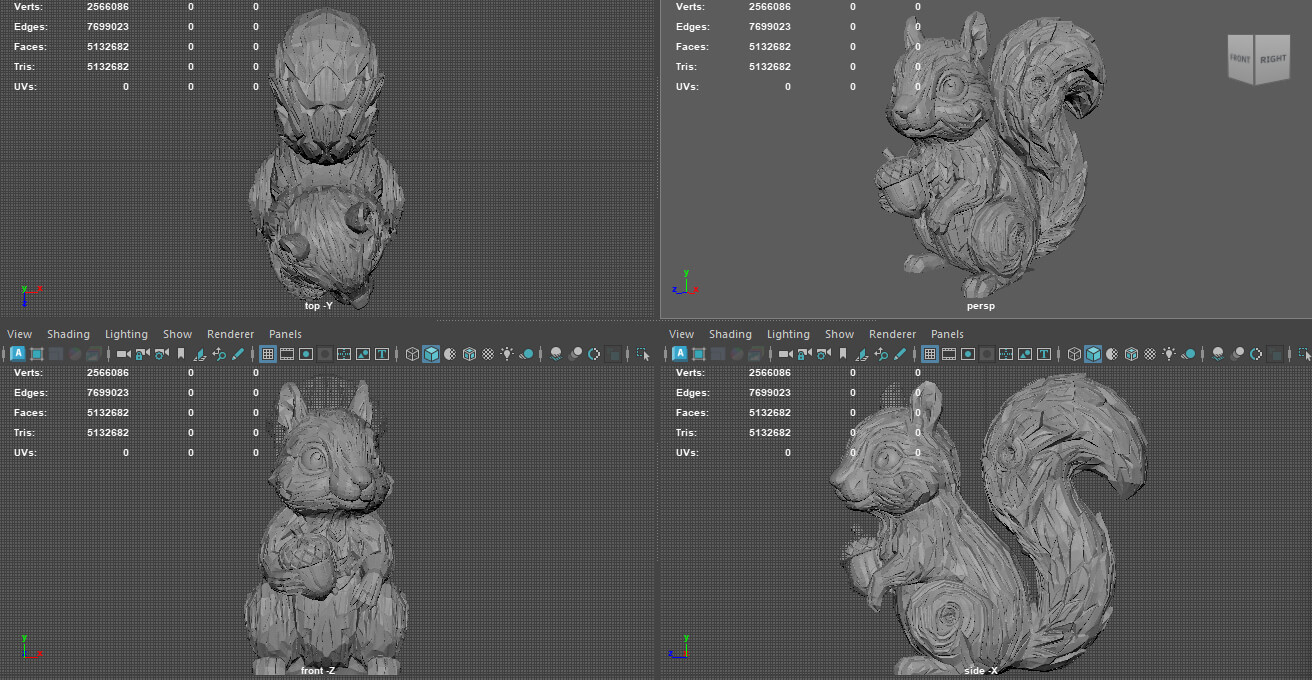This screenshot has width=1312, height=680.
Task: Switch side panel to wireframe display
Action: point(1074,354)
